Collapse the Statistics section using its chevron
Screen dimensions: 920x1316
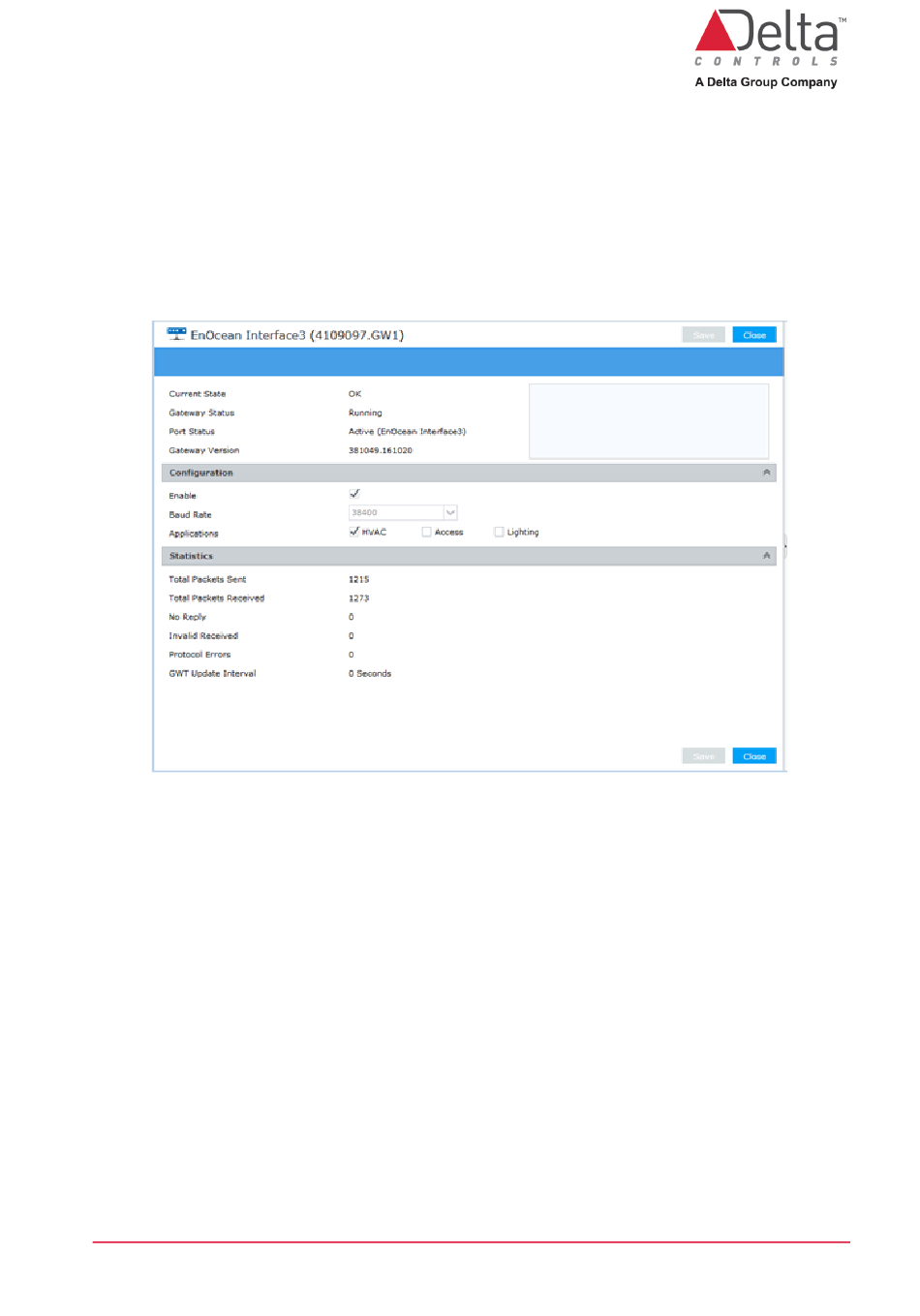click(x=766, y=556)
